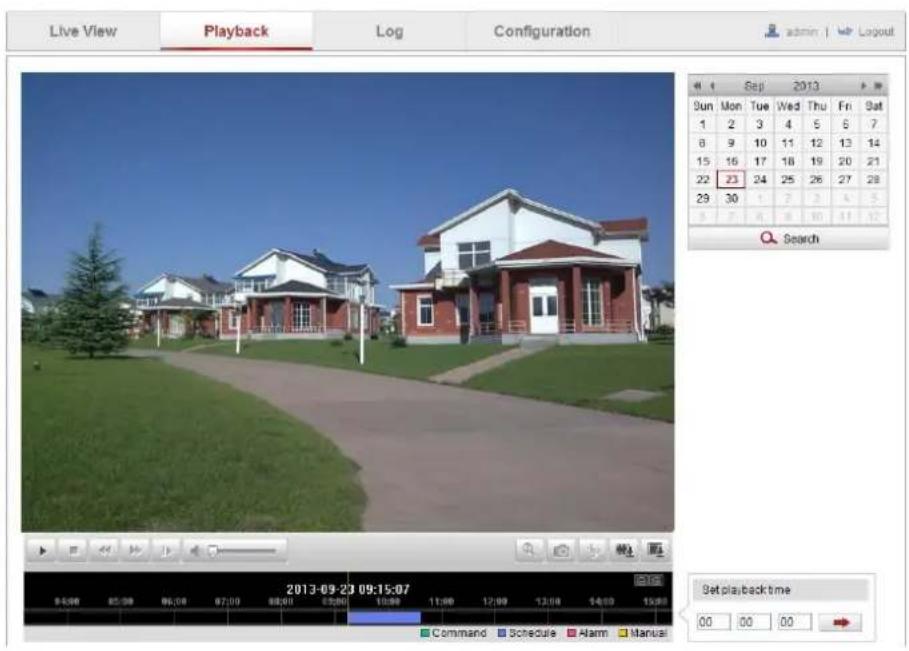The width and height of the screenshot is (909, 651).
Task: Pick September 30 in the calendar
Action: click(732, 198)
